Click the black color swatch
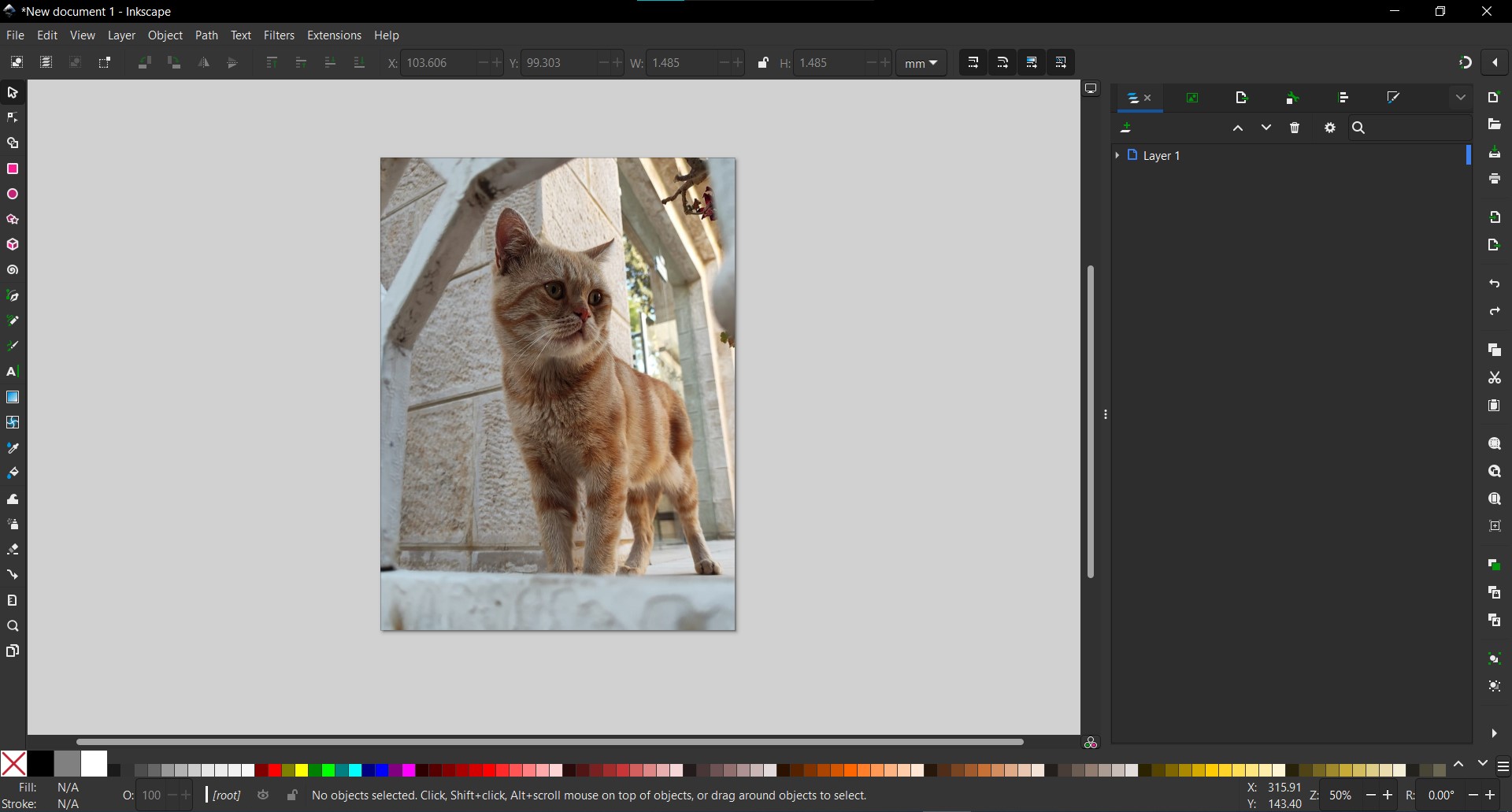1512x812 pixels. pos(40,764)
